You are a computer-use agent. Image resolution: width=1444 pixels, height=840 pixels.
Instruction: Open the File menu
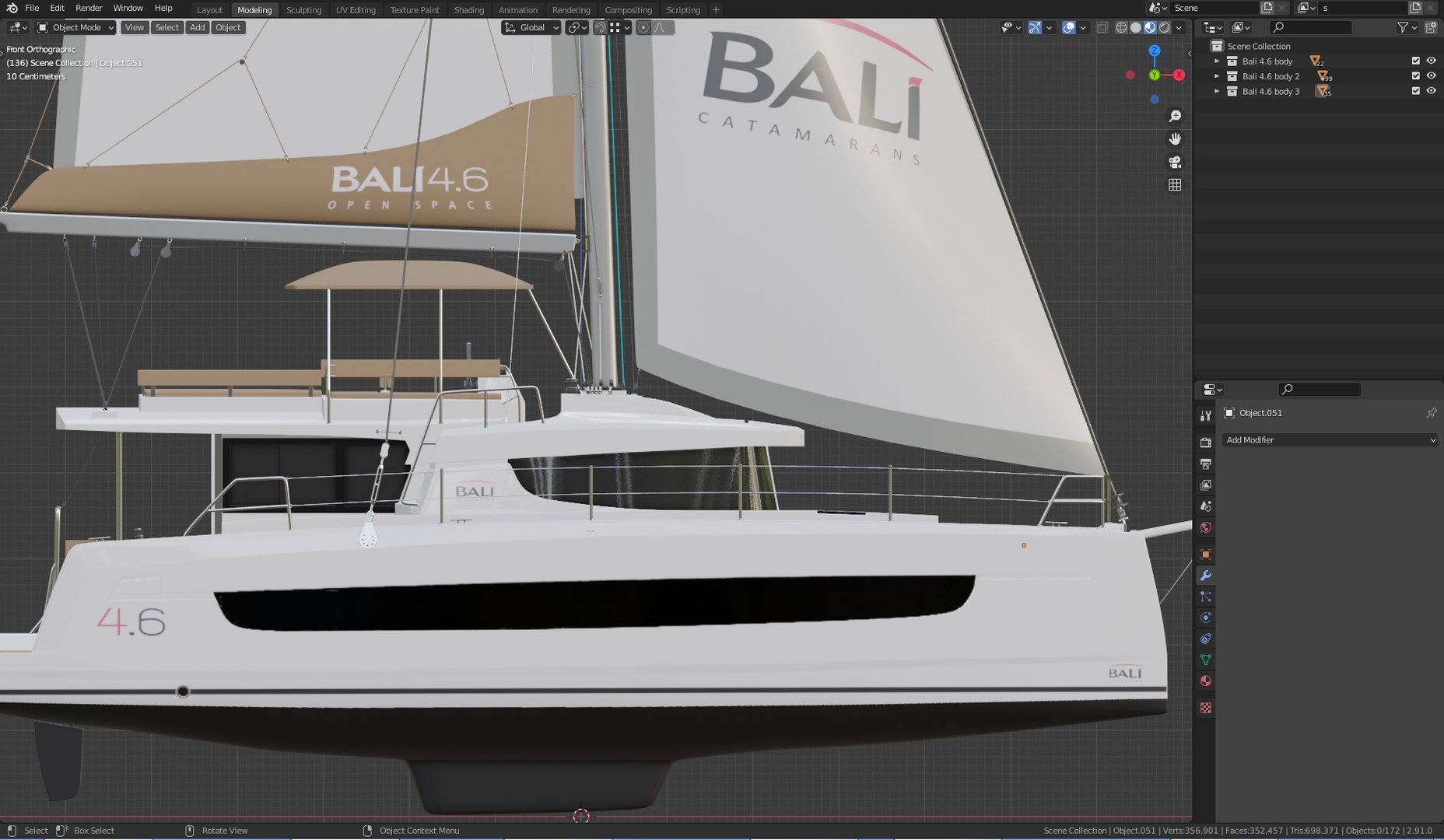pos(32,8)
